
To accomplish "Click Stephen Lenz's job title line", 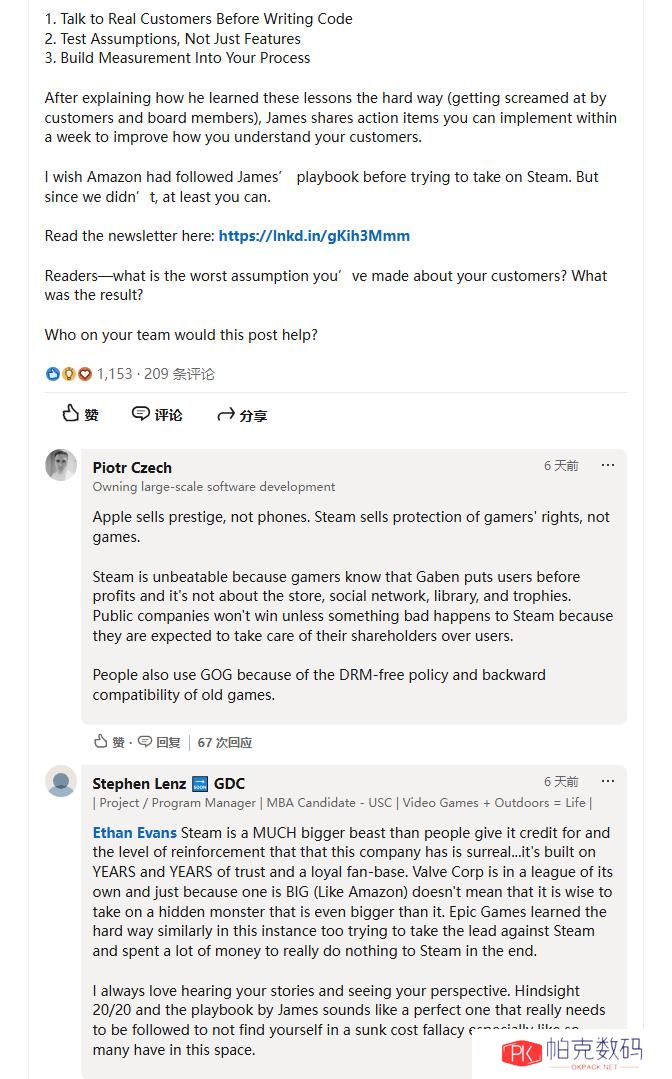I will [342, 802].
